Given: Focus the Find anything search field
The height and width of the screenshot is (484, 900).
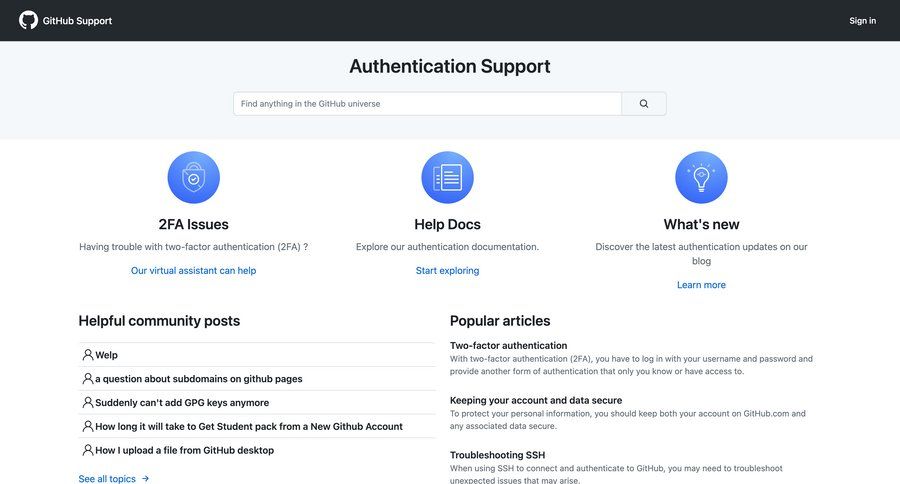Looking at the screenshot, I should pyautogui.click(x=428, y=104).
